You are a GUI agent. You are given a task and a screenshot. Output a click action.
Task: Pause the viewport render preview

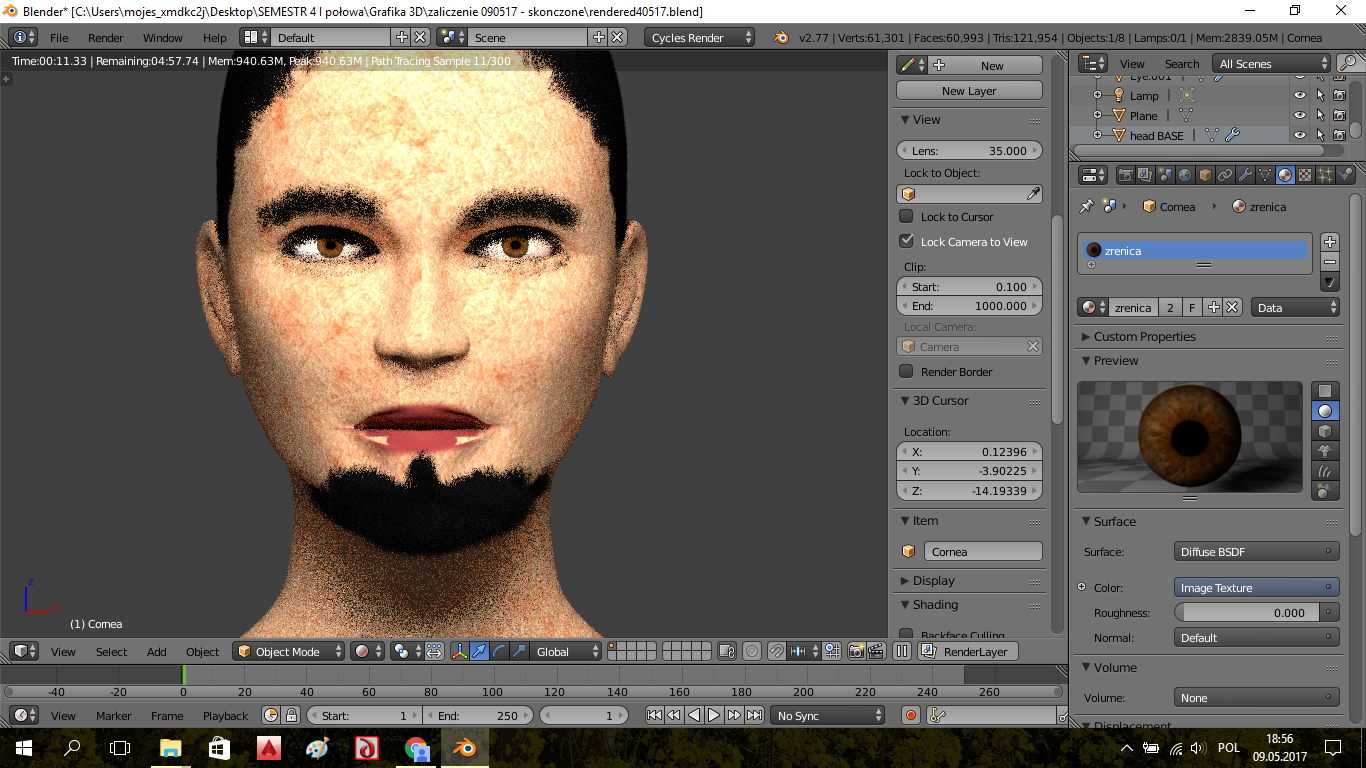point(902,651)
